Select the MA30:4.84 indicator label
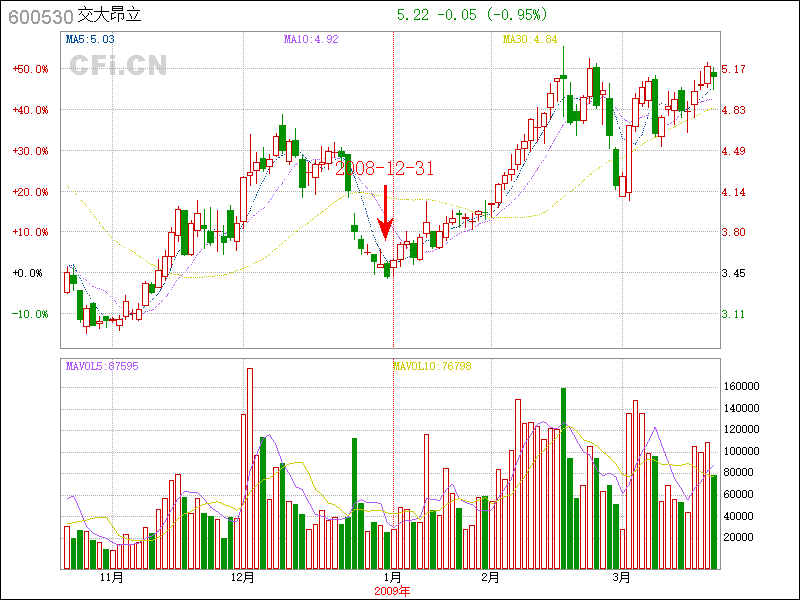The height and width of the screenshot is (600, 800). coord(530,40)
